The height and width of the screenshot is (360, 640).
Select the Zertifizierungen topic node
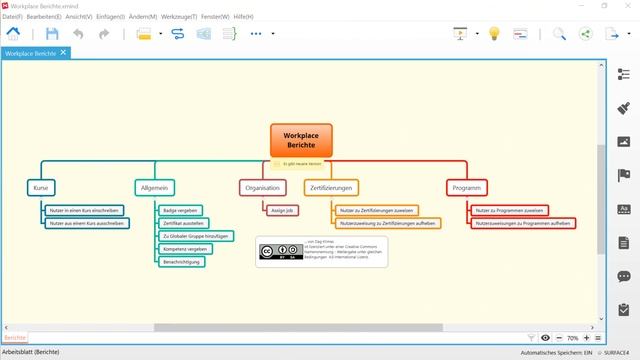331,188
